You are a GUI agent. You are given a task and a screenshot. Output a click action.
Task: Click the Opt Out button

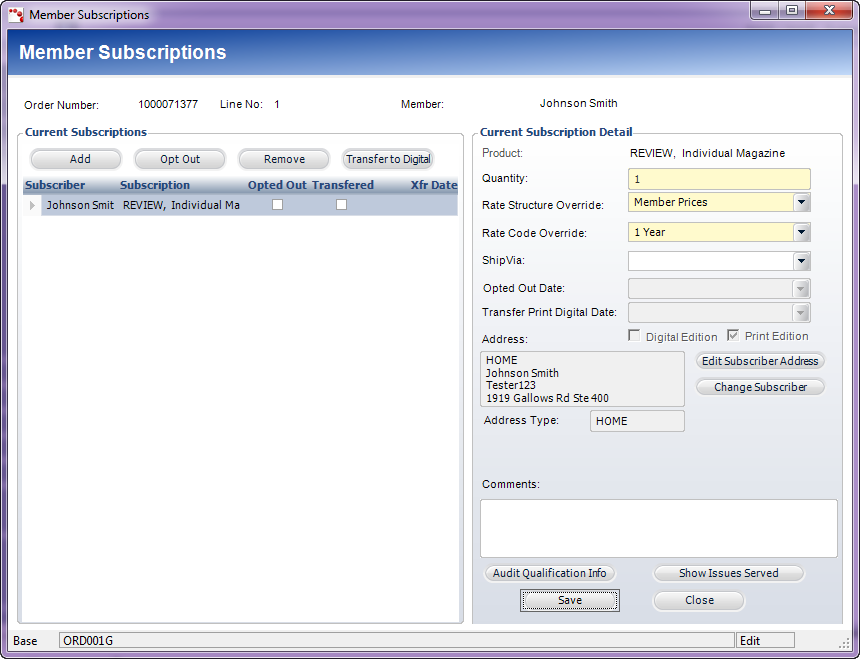tap(180, 159)
